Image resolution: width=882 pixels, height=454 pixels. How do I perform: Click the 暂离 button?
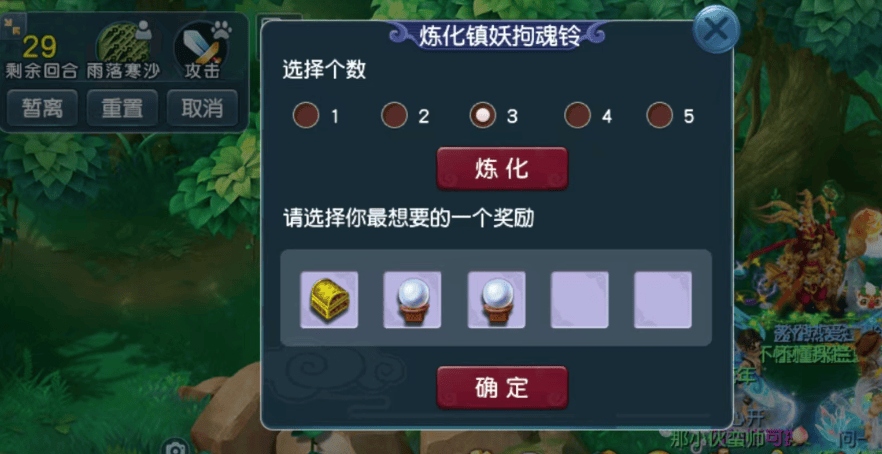point(42,107)
